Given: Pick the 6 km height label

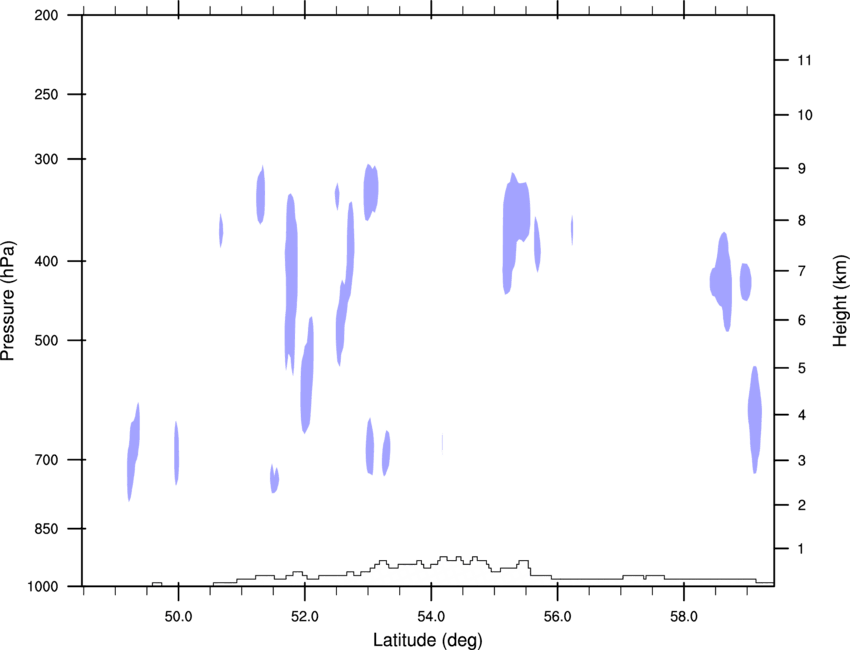Looking at the screenshot, I should pos(802,320).
